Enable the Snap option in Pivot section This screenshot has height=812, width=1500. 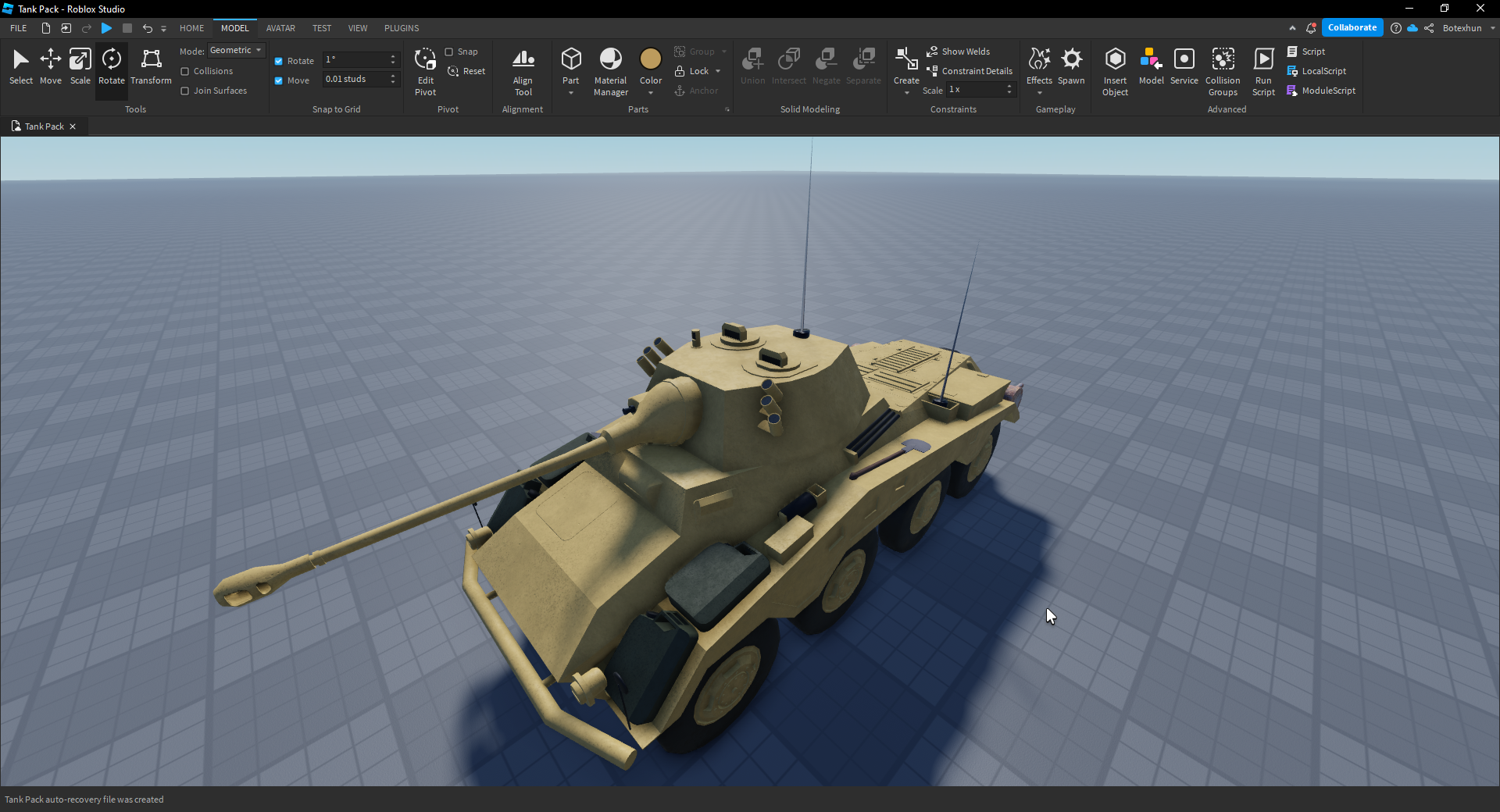(x=450, y=52)
